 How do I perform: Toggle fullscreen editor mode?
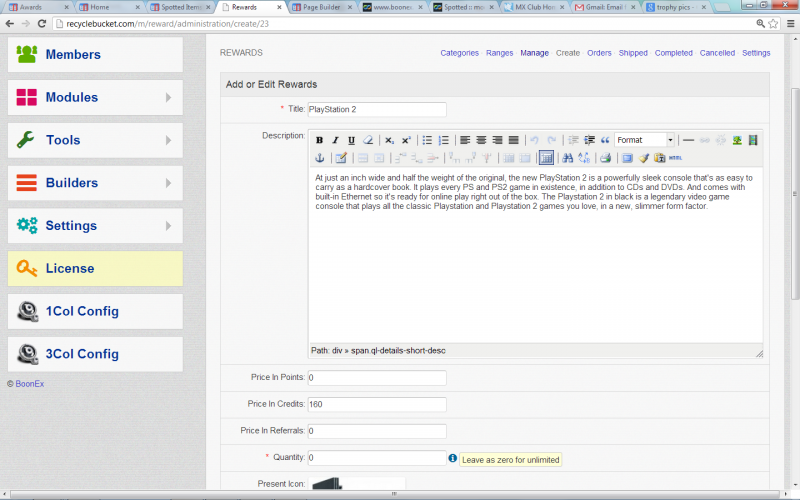628,158
